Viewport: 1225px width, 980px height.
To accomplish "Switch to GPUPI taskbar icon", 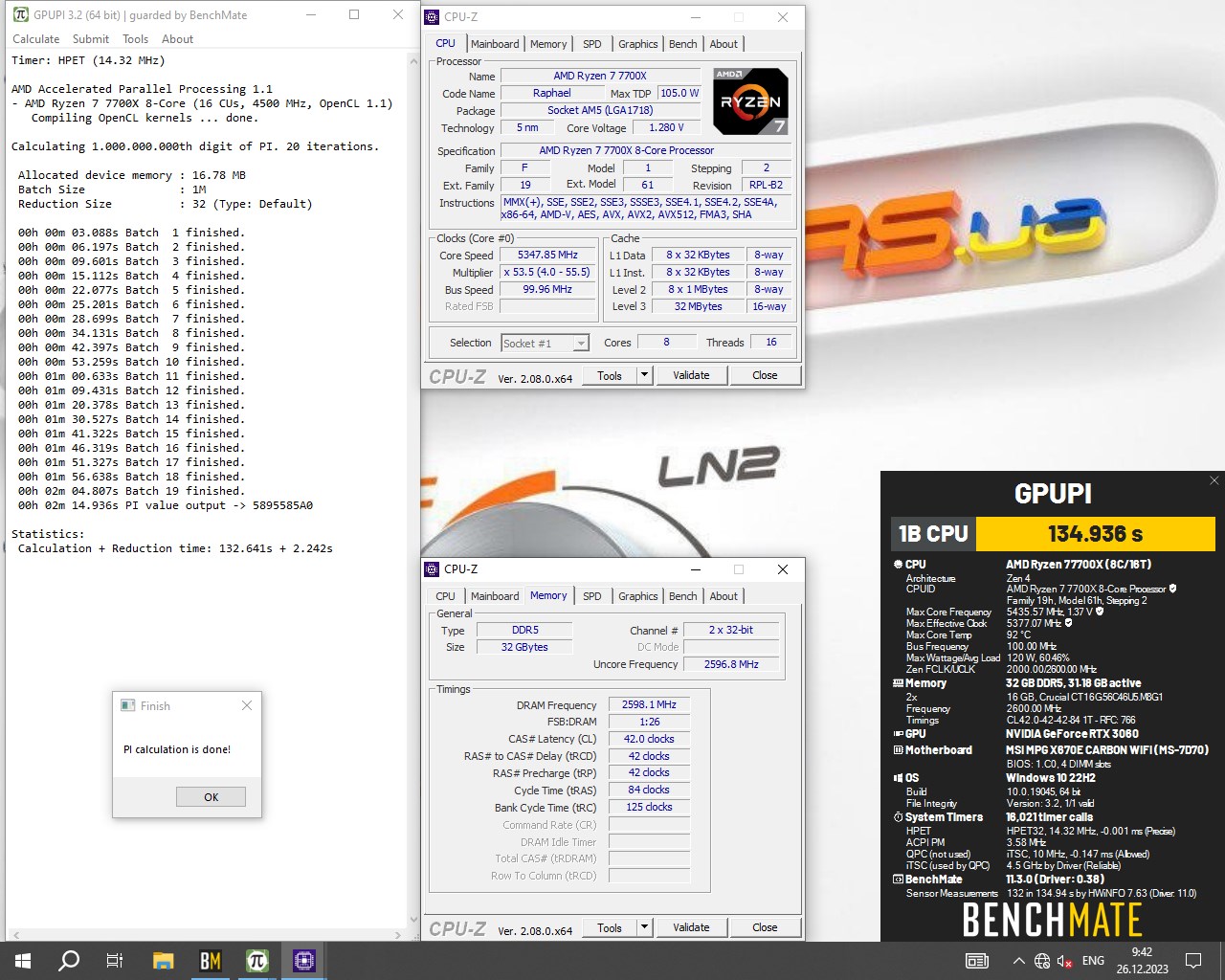I will 256,961.
